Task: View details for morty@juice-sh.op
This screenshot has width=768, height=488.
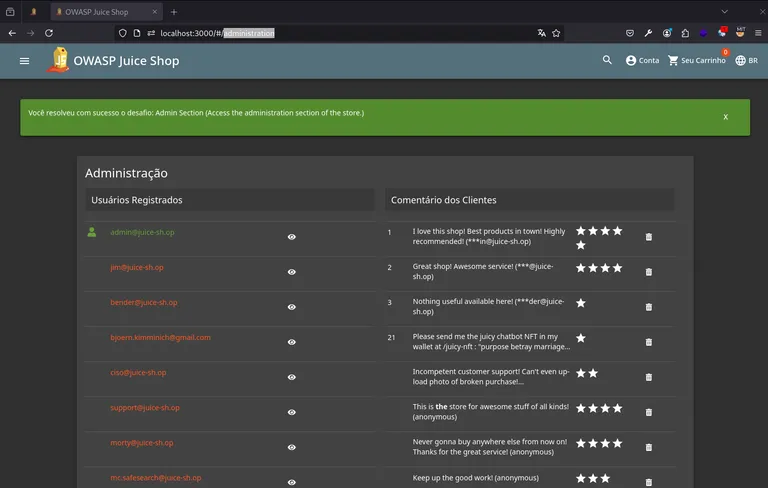Action: [x=291, y=447]
